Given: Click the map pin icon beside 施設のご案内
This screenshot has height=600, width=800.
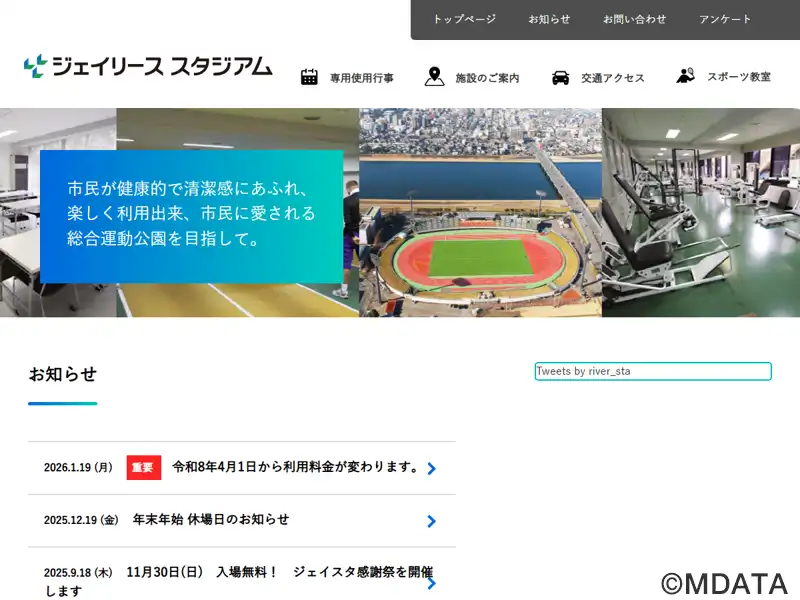Looking at the screenshot, I should (434, 77).
